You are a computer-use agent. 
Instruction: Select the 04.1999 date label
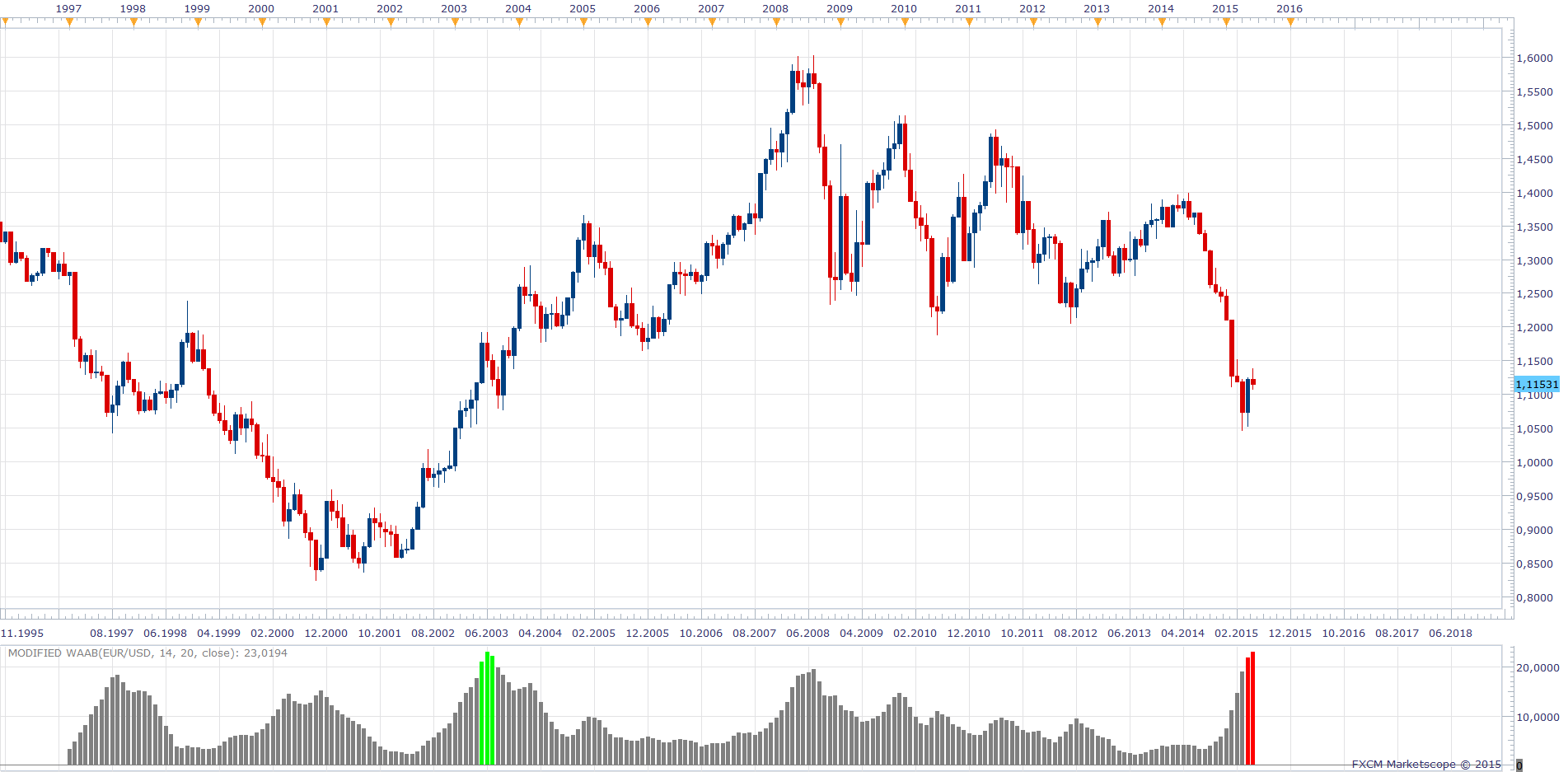click(x=219, y=634)
